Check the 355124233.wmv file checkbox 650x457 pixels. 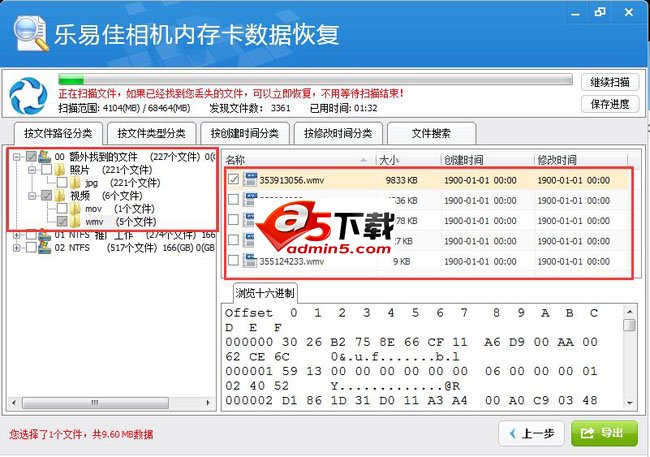coord(233,260)
